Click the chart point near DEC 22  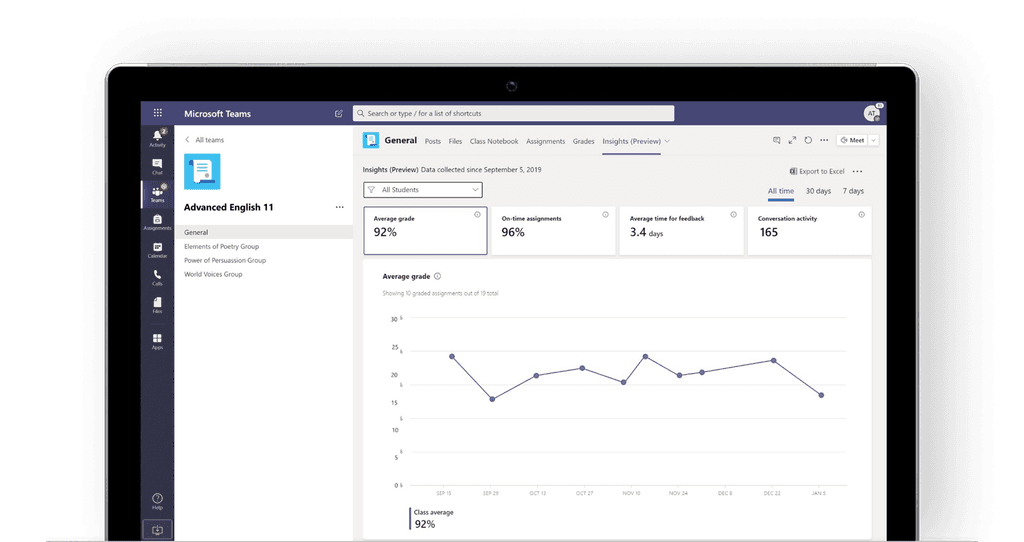pos(774,360)
